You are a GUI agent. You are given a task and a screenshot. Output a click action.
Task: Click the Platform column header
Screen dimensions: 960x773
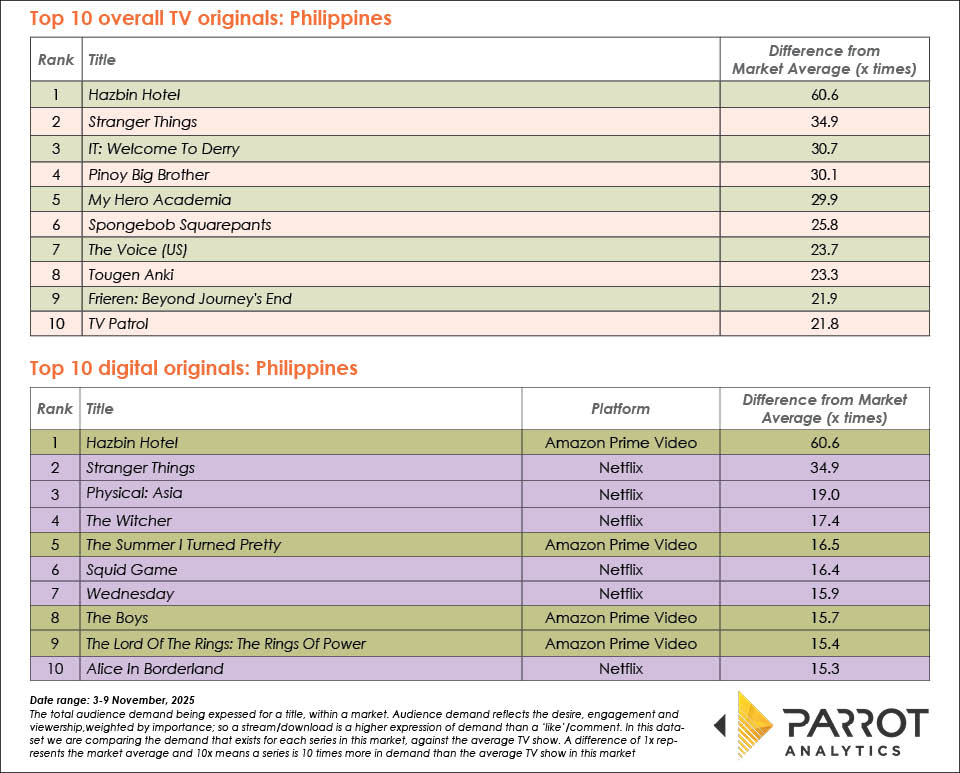pos(620,408)
